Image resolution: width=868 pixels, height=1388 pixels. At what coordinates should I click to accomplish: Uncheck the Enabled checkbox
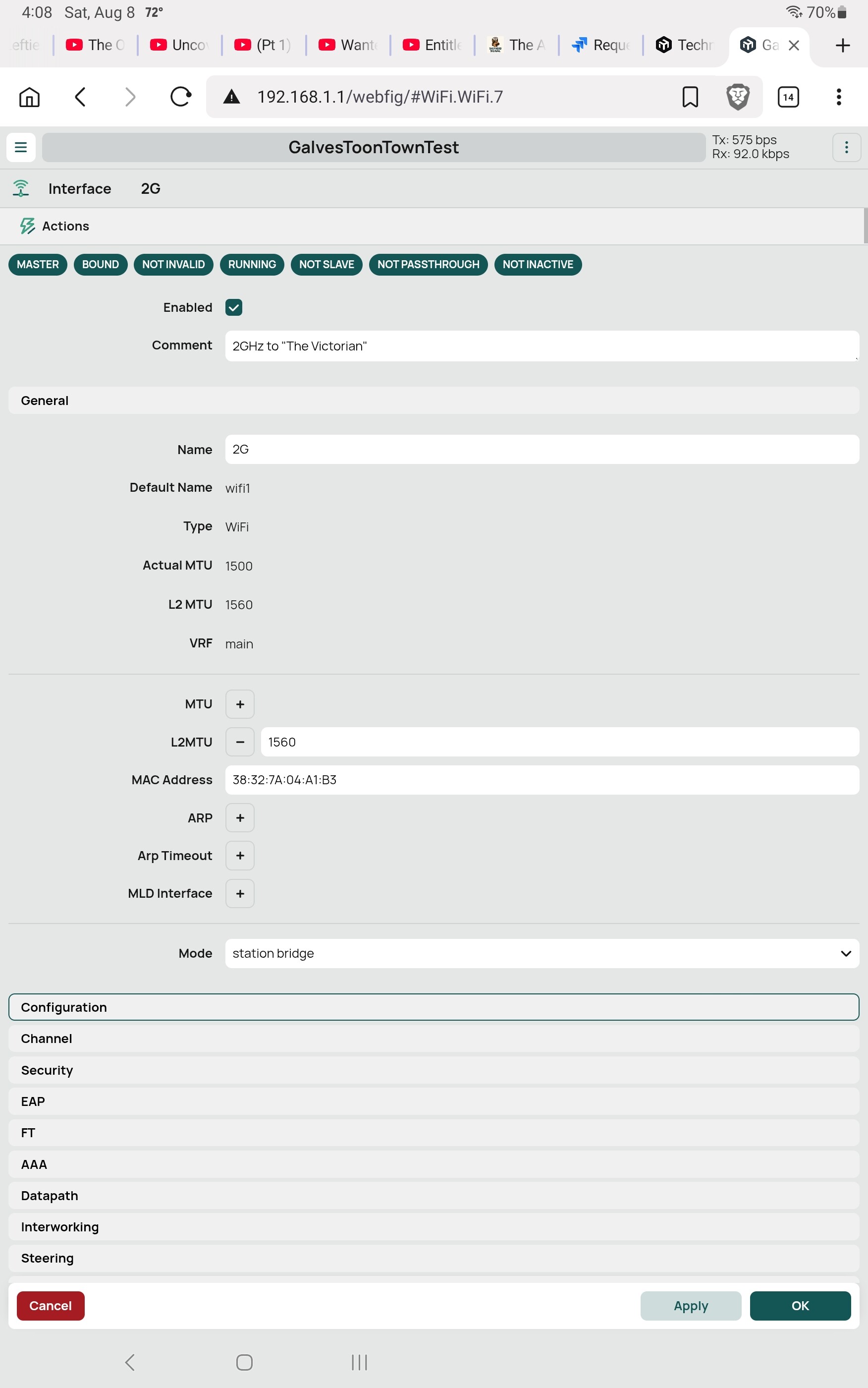[x=234, y=307]
